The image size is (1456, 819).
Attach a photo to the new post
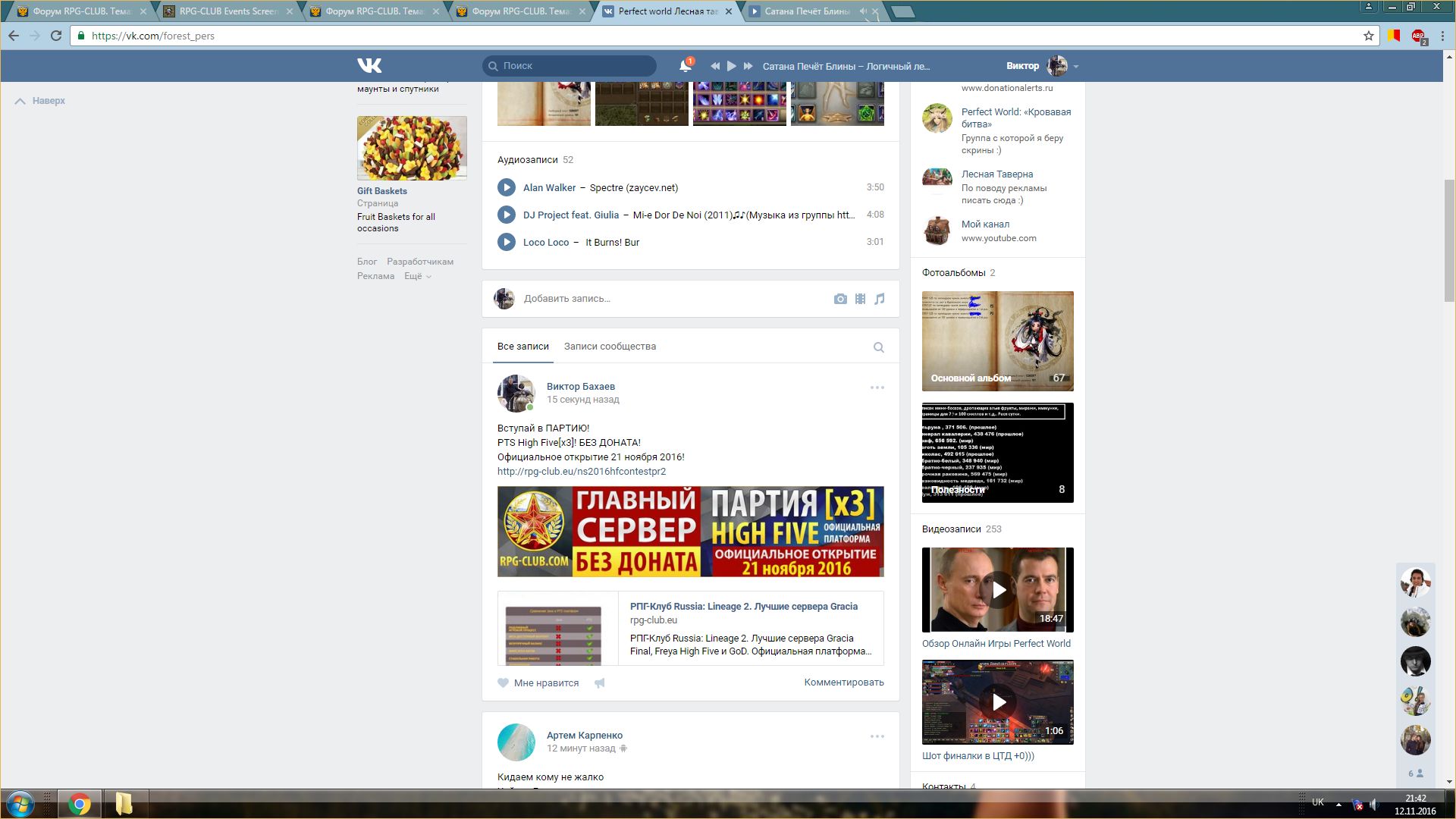[840, 299]
